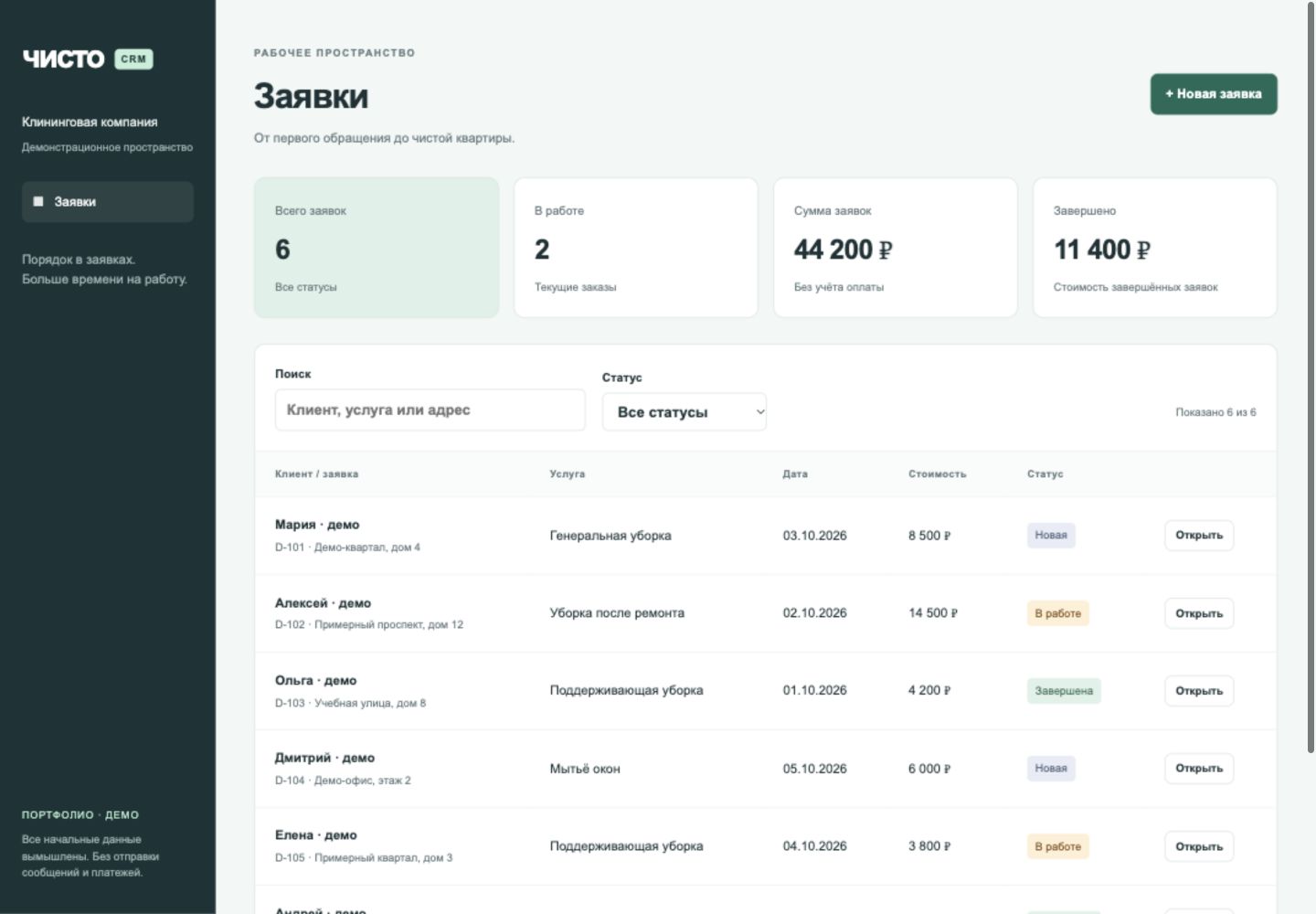Click the client name Дмитрий · демо
Image resolution: width=1316 pixels, height=914 pixels.
(x=324, y=758)
